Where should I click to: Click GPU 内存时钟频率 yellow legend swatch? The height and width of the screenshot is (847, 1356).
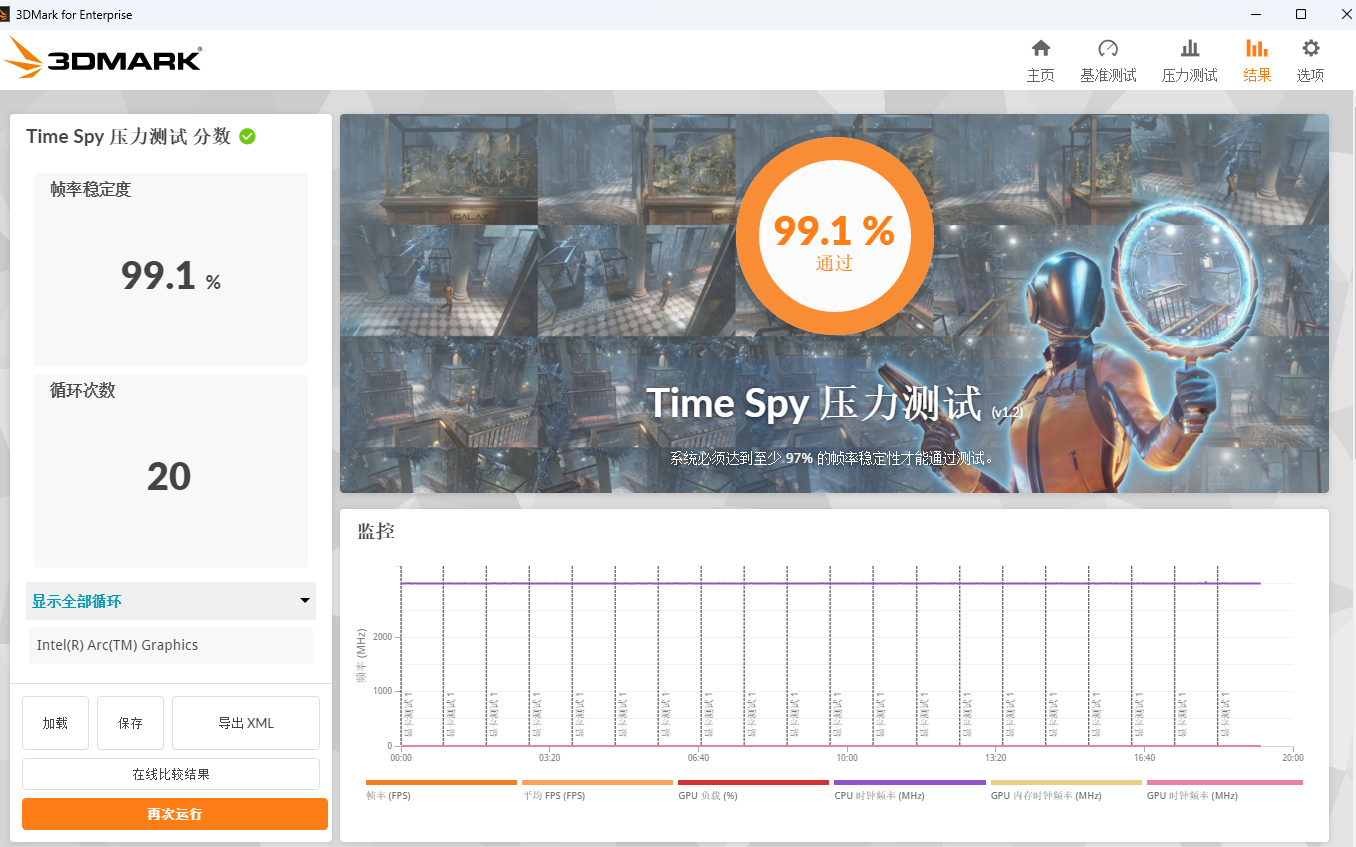(x=1065, y=782)
